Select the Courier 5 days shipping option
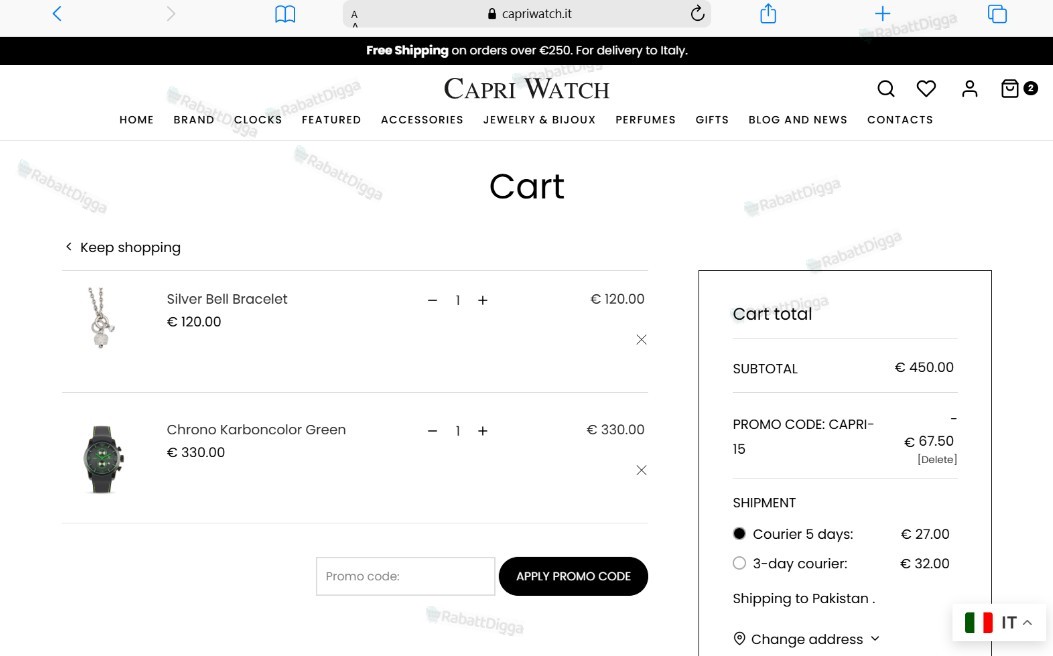 pos(739,534)
